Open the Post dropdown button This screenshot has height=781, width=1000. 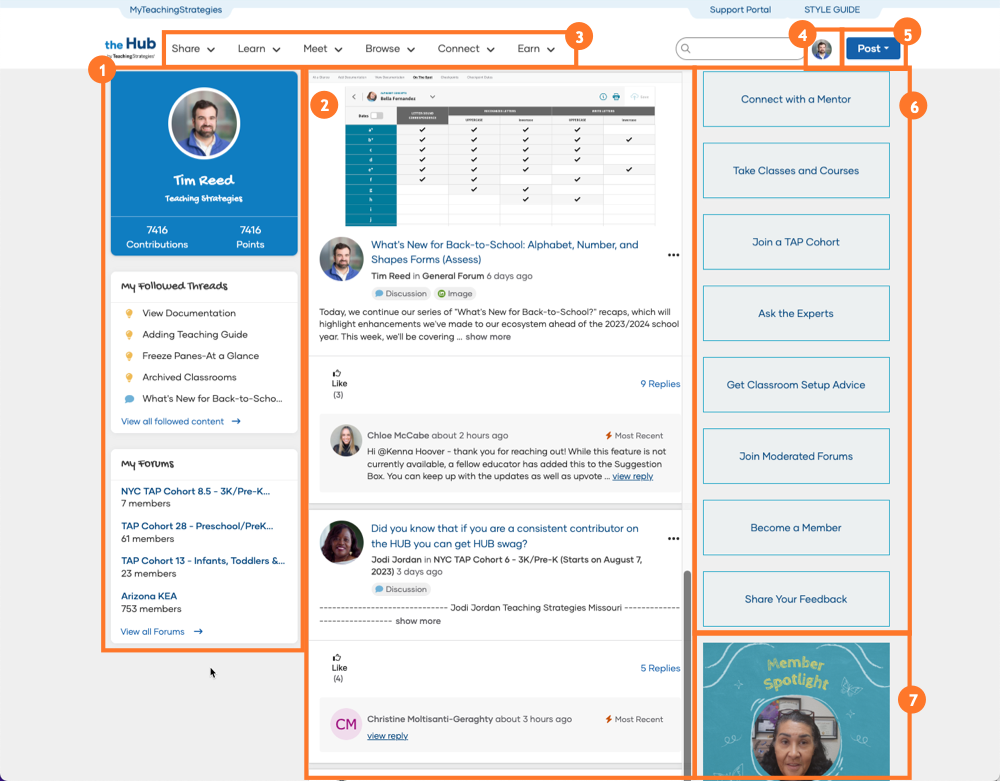(x=873, y=49)
